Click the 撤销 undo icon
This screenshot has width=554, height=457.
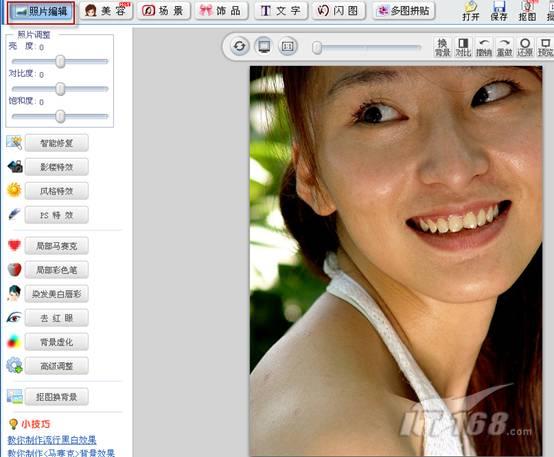click(484, 47)
